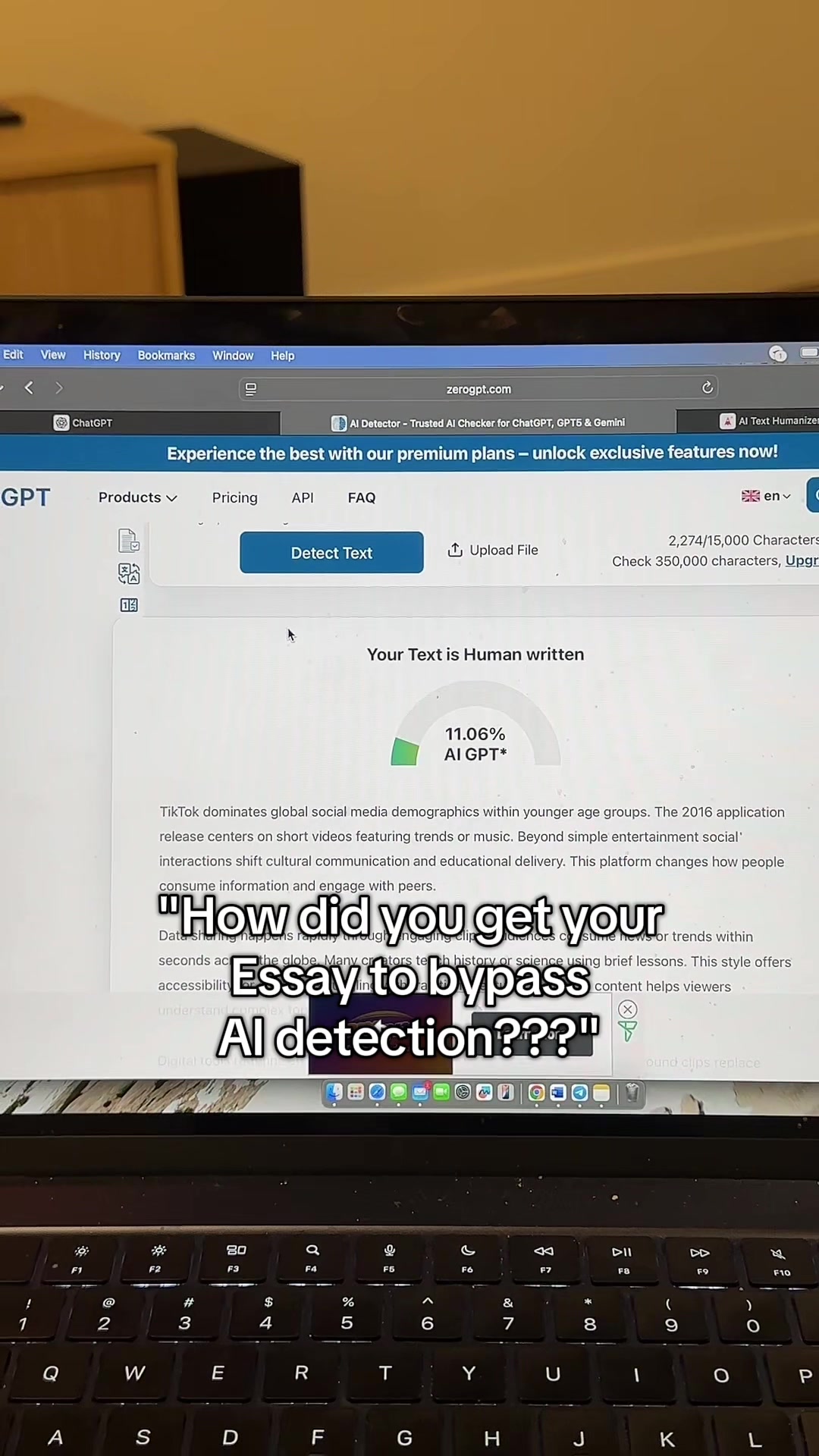819x1456 pixels.
Task: Click the Detect Text button
Action: [331, 552]
